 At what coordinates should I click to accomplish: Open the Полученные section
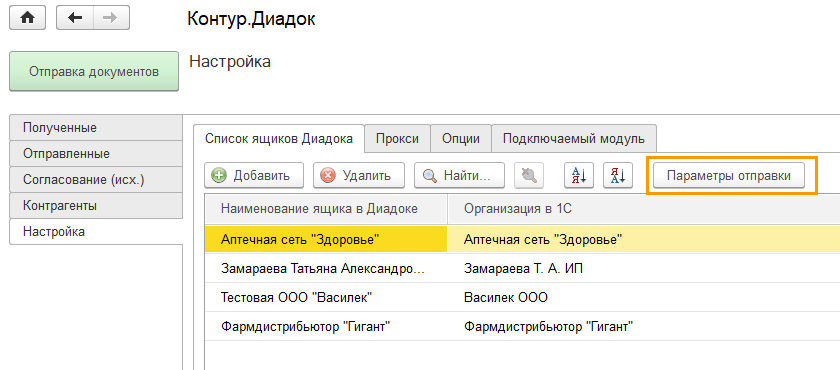(96, 128)
